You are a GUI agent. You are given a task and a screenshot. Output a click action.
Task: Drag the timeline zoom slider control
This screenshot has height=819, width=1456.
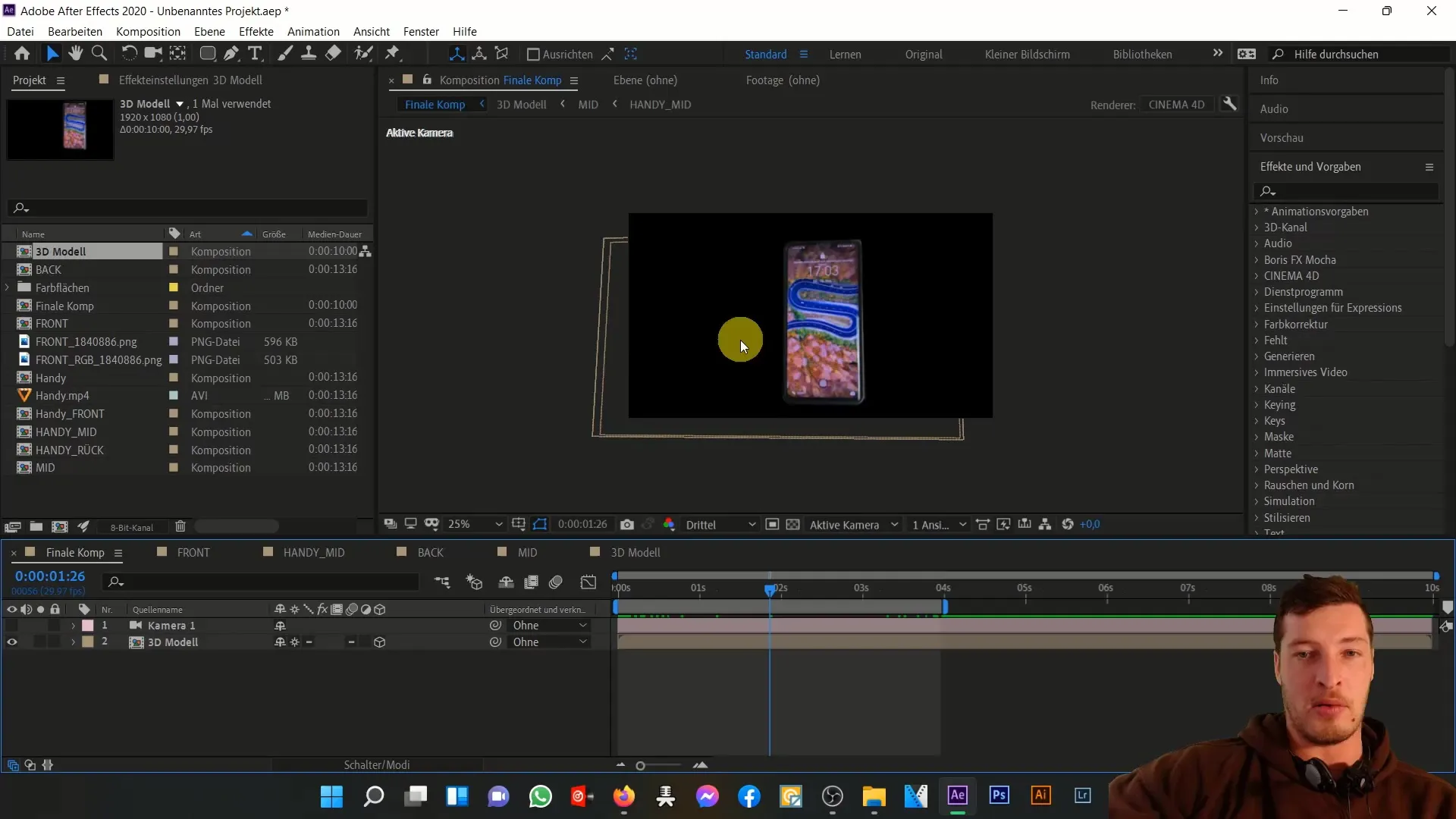pos(640,765)
